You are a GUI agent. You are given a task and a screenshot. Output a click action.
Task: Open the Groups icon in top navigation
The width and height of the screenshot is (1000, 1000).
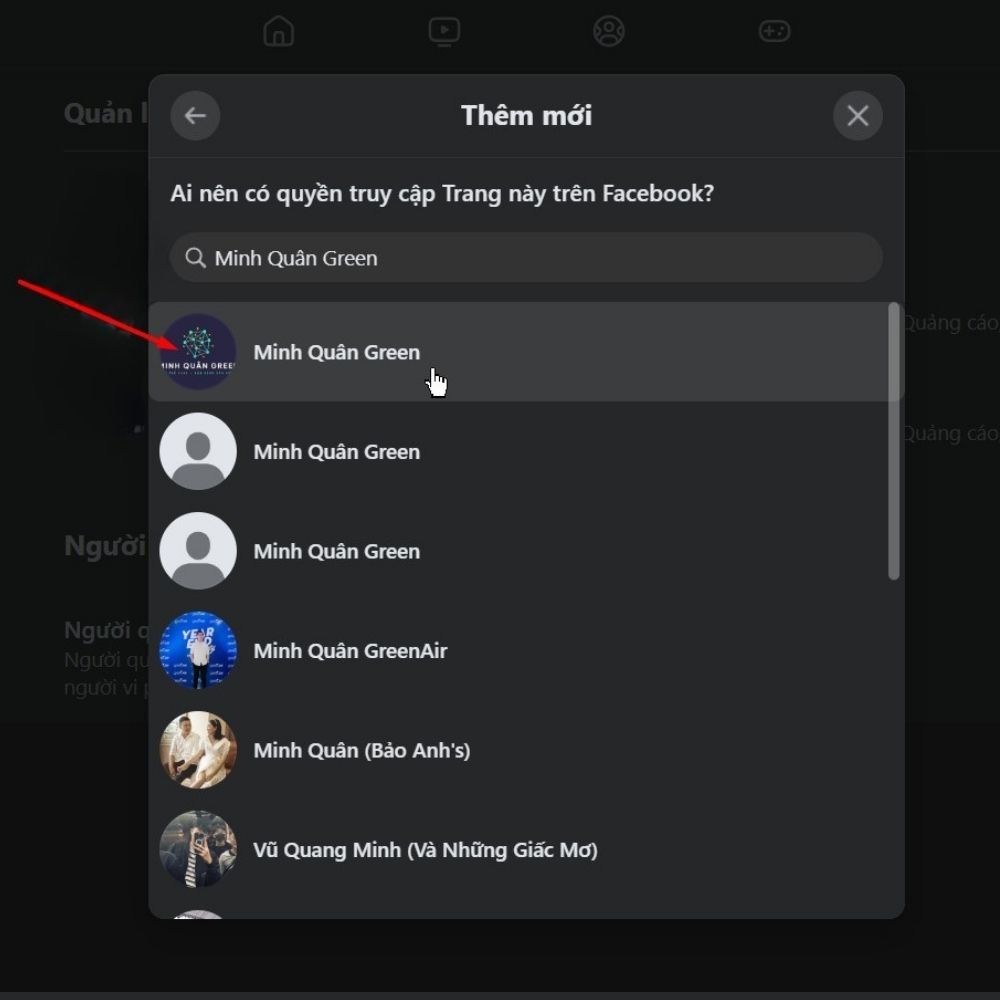608,31
